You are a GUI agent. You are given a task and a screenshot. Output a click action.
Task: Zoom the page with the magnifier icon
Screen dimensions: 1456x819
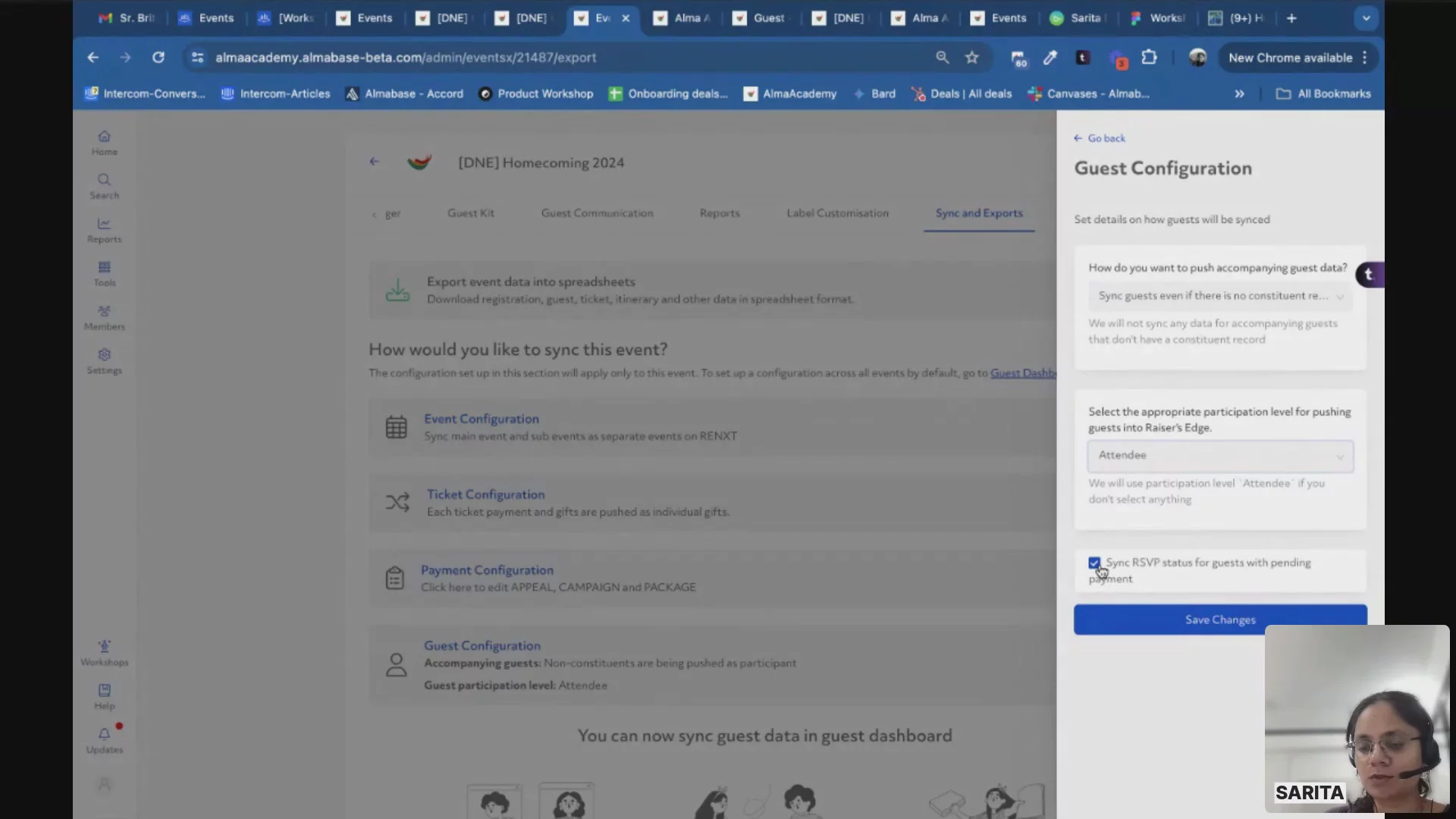[942, 58]
